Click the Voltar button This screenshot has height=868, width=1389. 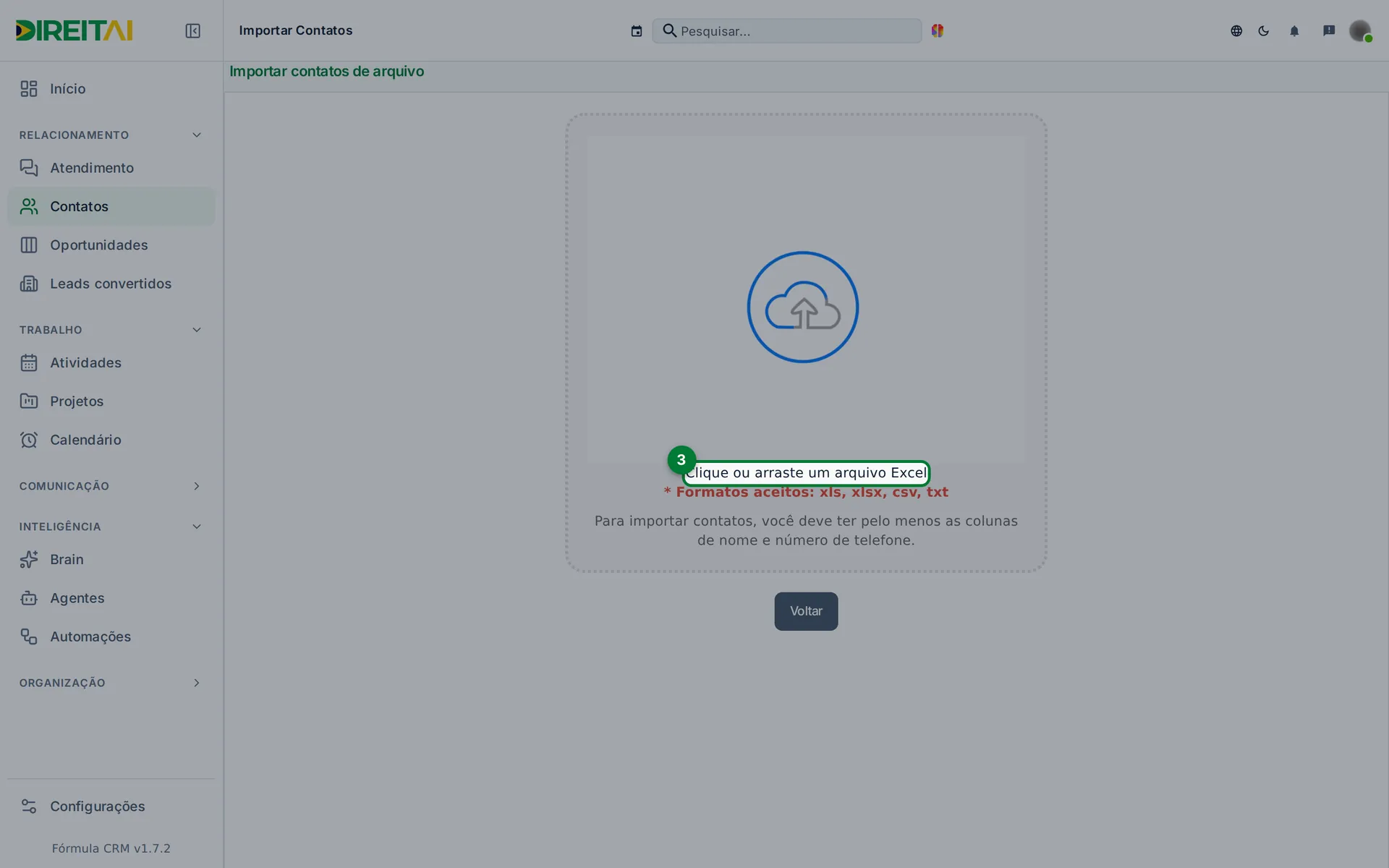point(806,611)
